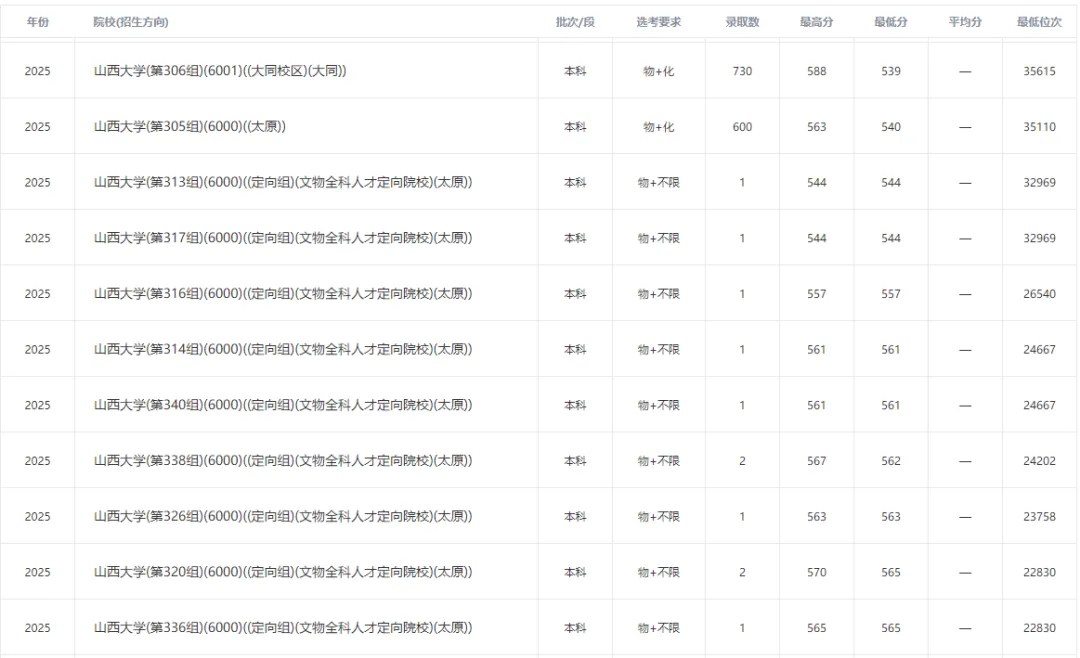Select the 山西大学(第320组) school name cell

pyautogui.click(x=283, y=573)
